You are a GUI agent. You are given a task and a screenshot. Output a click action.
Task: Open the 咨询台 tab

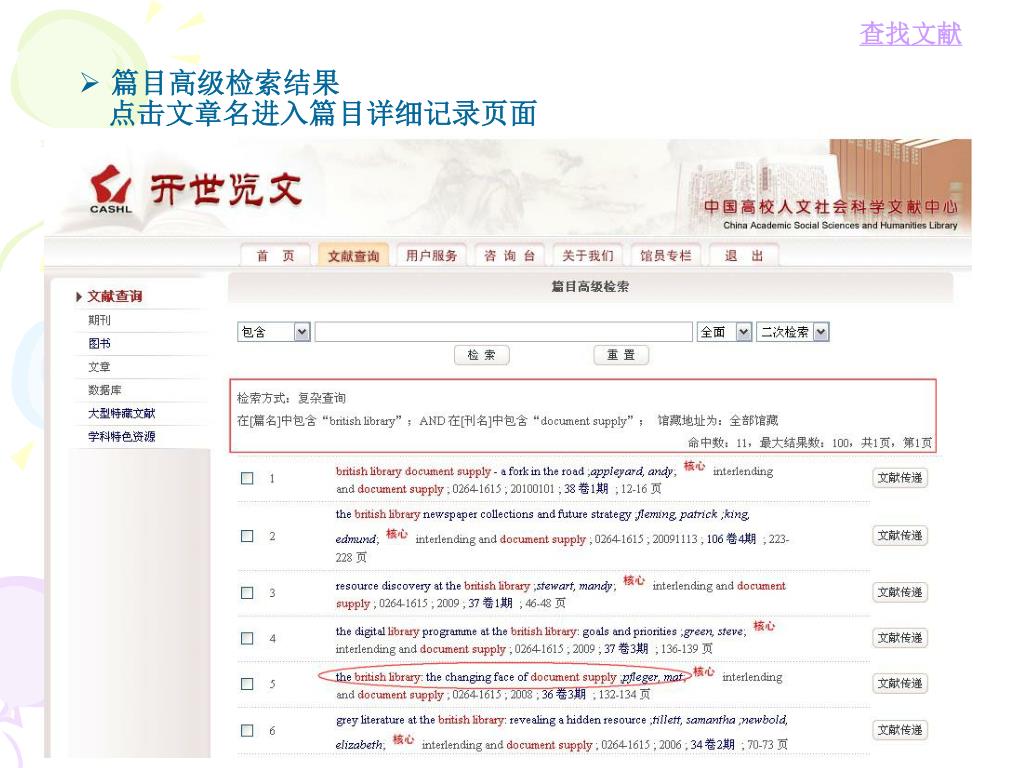click(x=510, y=256)
